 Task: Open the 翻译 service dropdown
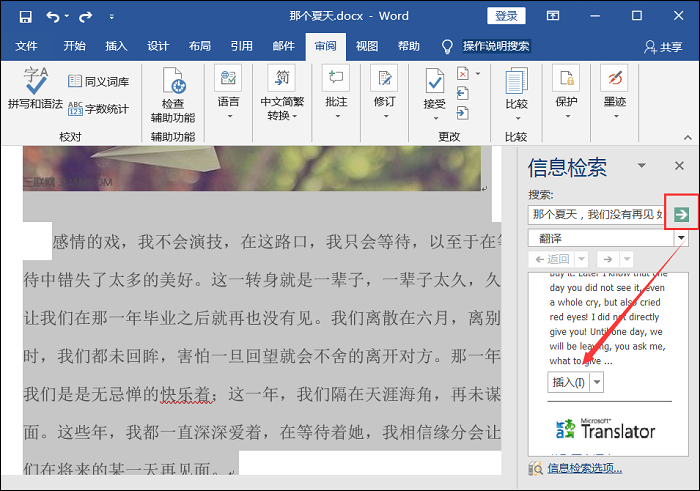(681, 238)
